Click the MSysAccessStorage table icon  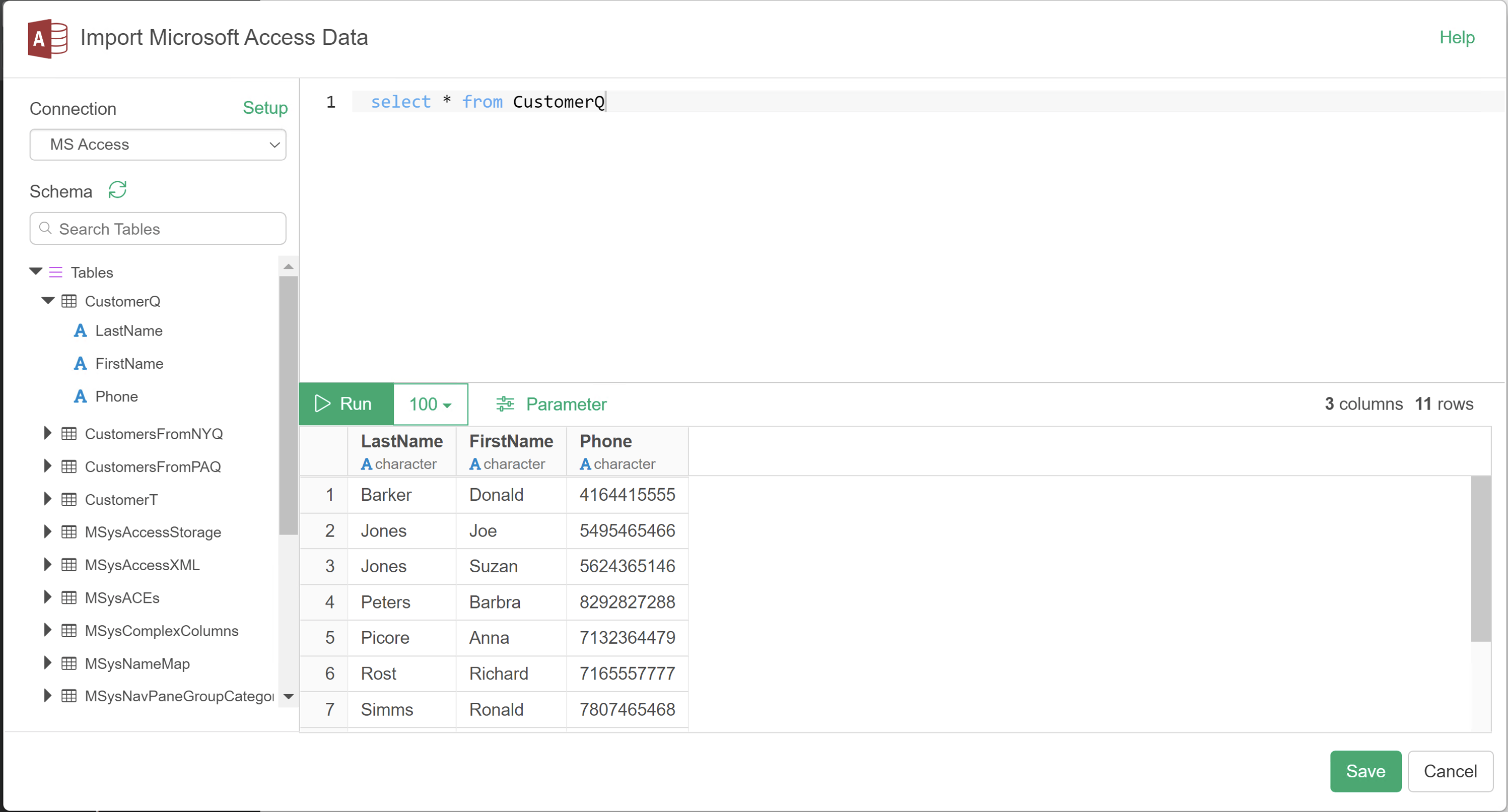pos(69,531)
